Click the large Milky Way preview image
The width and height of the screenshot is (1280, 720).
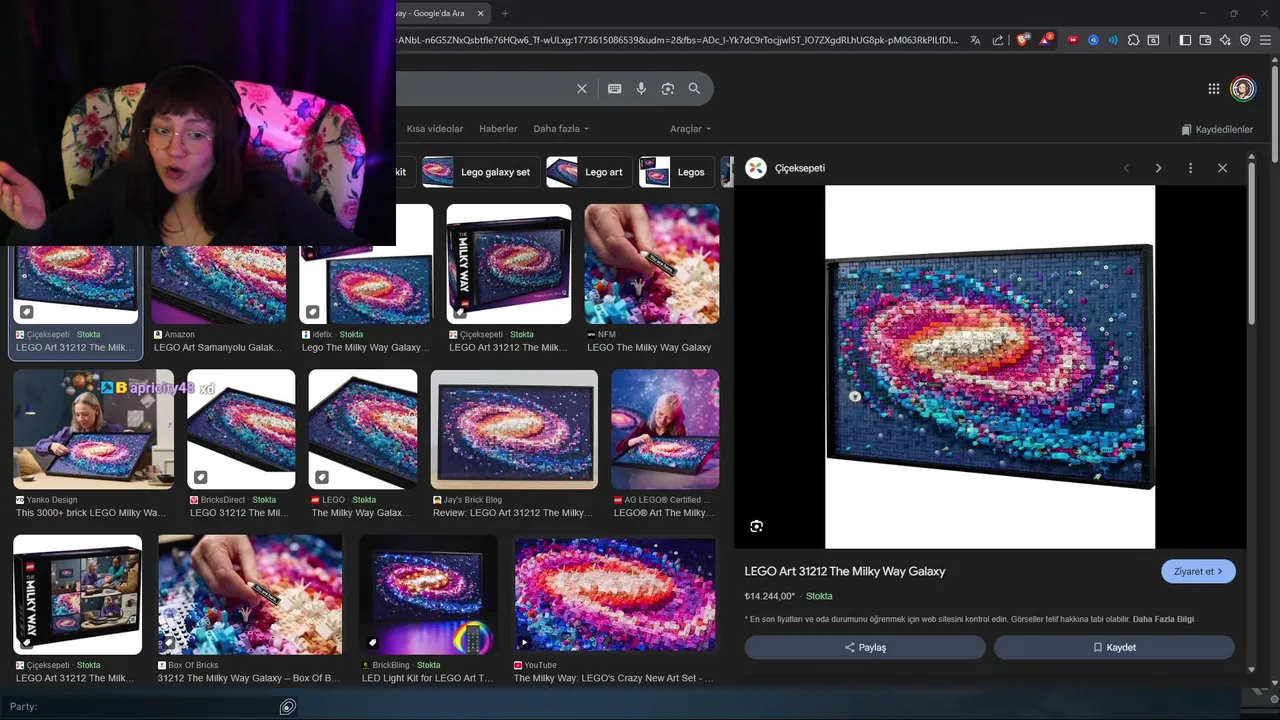pyautogui.click(x=990, y=367)
